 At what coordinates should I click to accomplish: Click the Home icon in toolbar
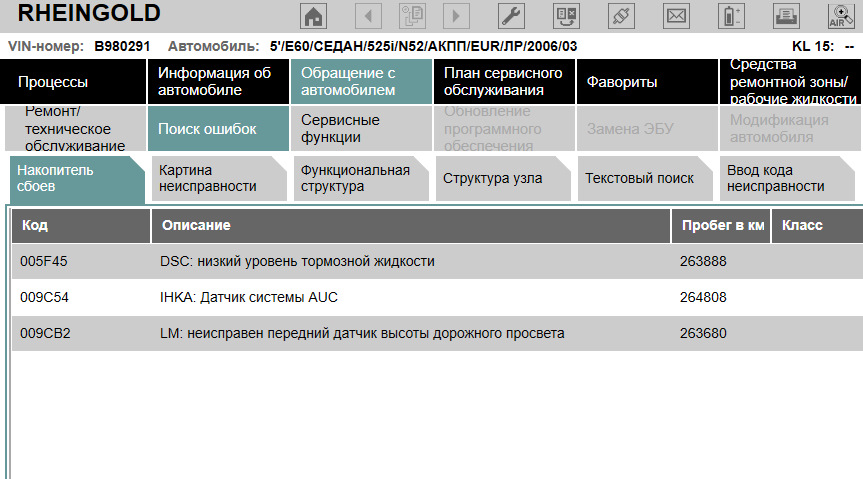(x=313, y=16)
